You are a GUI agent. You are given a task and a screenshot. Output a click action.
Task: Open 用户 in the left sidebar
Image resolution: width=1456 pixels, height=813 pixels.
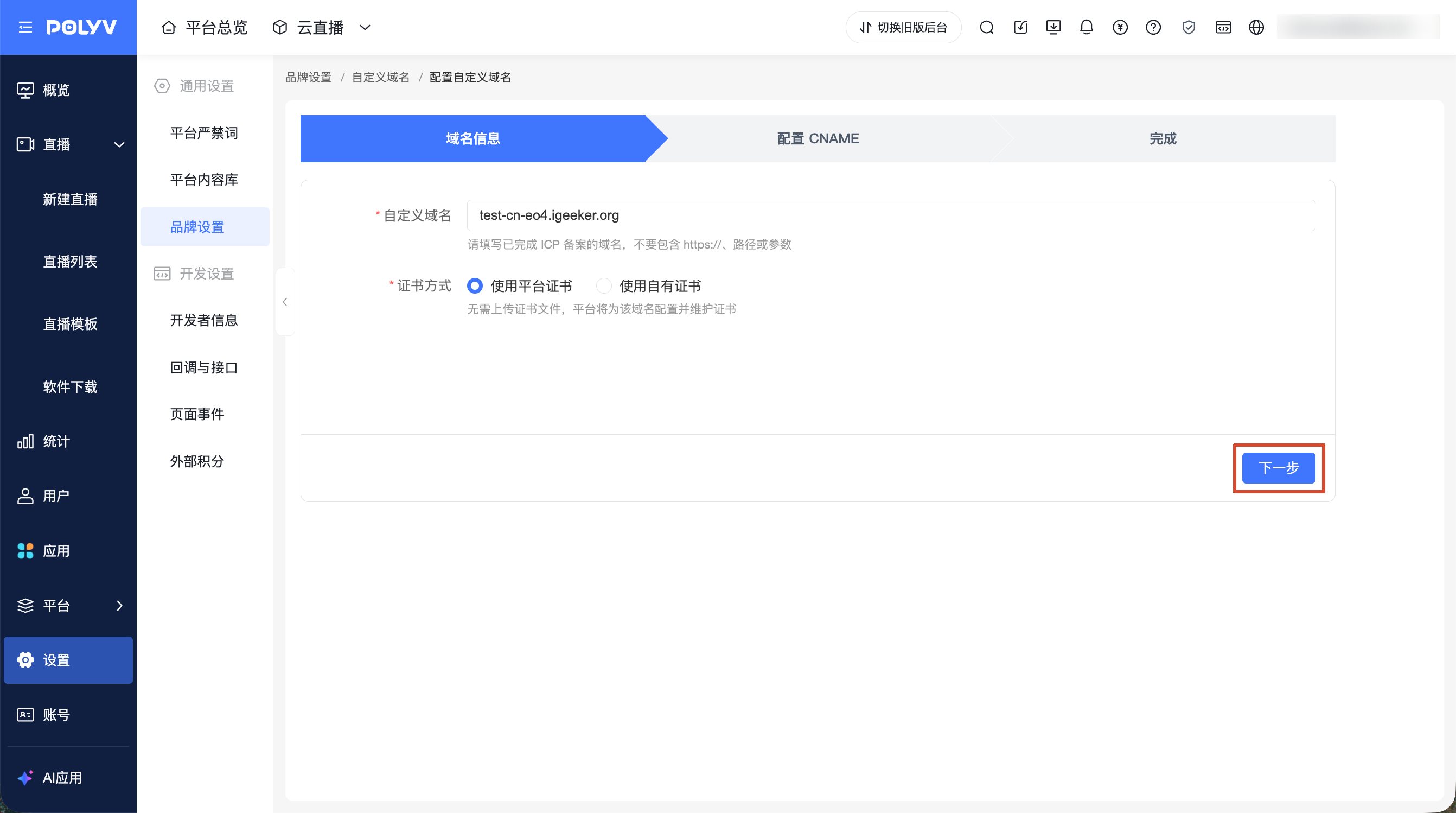pyautogui.click(x=68, y=496)
